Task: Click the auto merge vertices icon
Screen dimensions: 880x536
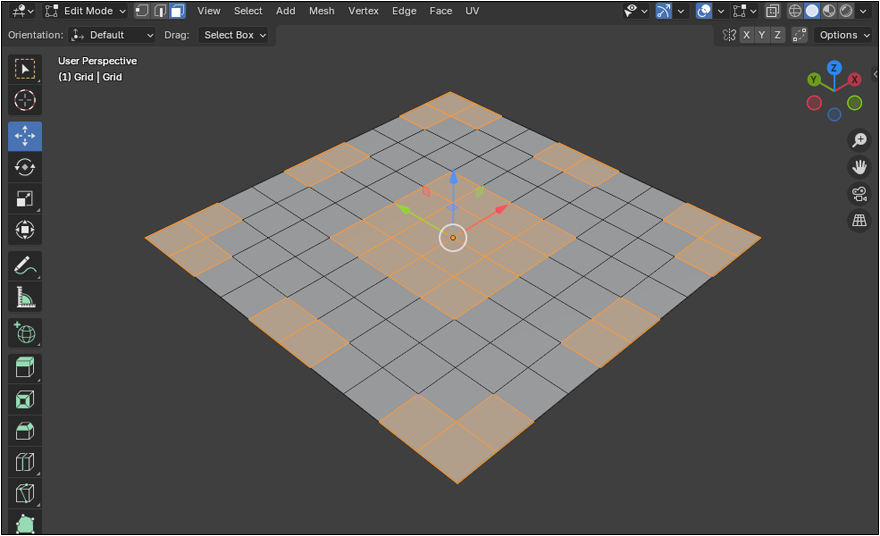Action: 799,35
